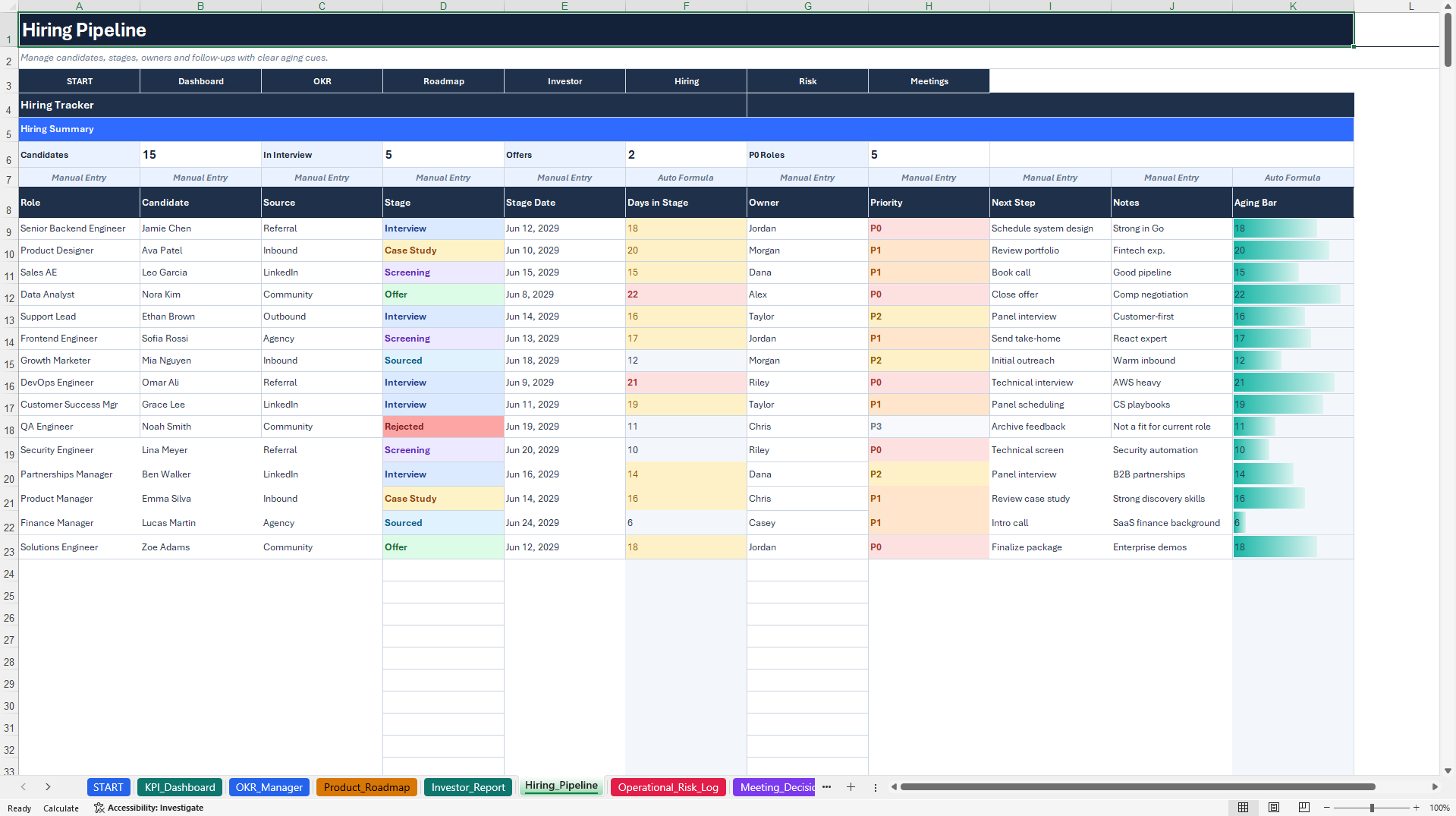Show next sheet tabs arrow
Image resolution: width=1456 pixels, height=816 pixels.
pos(48,787)
